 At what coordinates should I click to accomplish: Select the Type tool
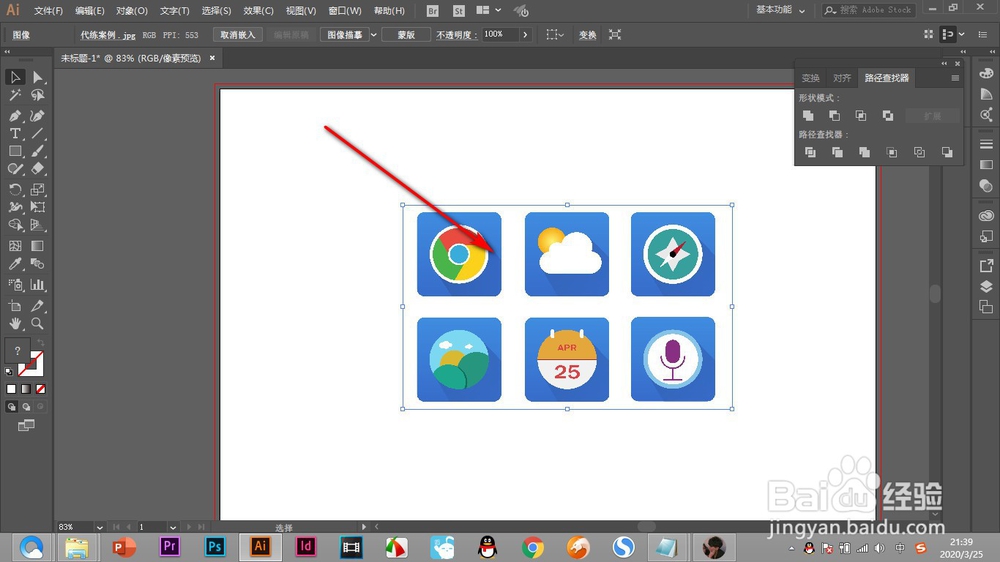pyautogui.click(x=15, y=133)
